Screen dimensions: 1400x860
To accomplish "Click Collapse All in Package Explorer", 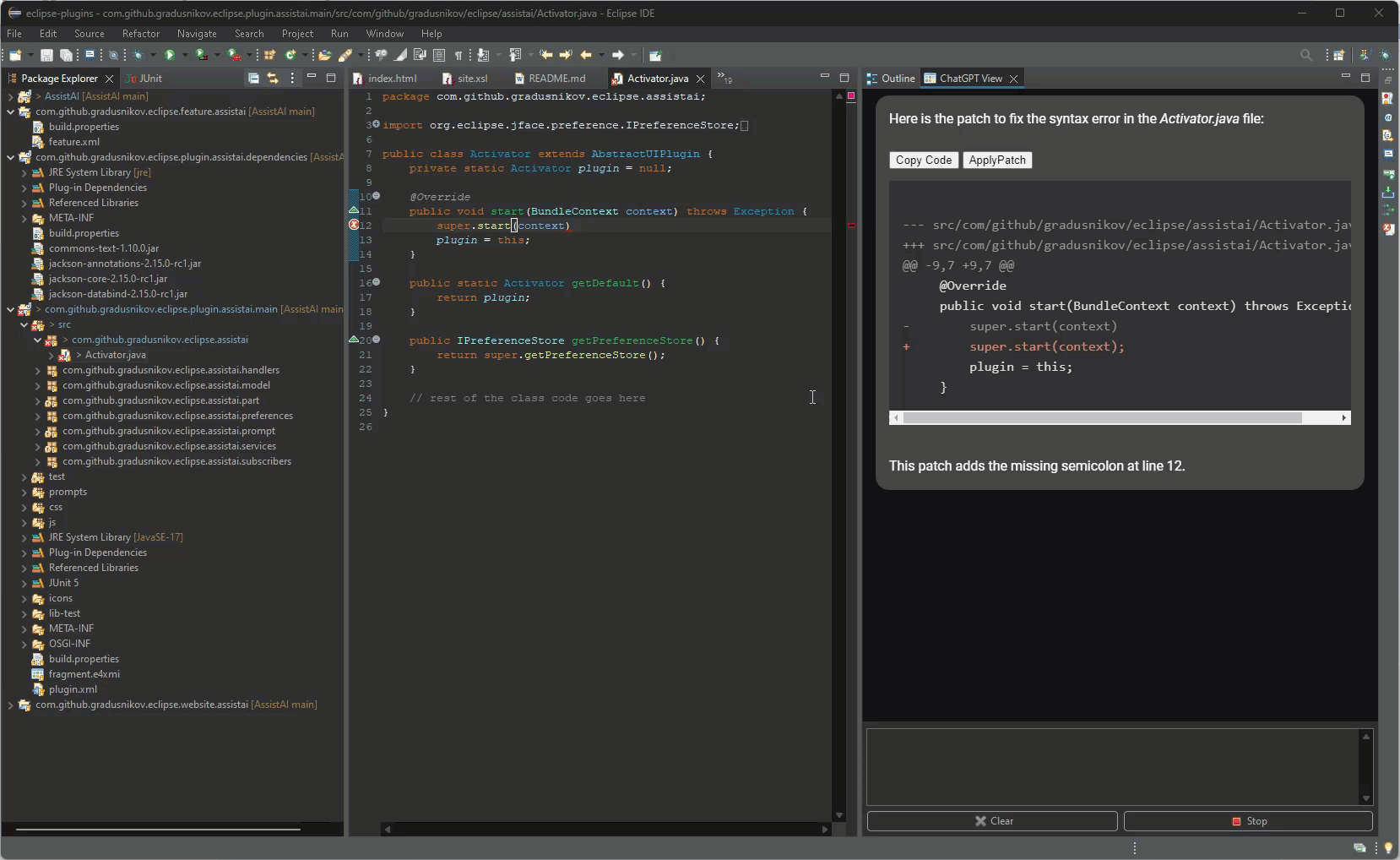I will point(253,78).
